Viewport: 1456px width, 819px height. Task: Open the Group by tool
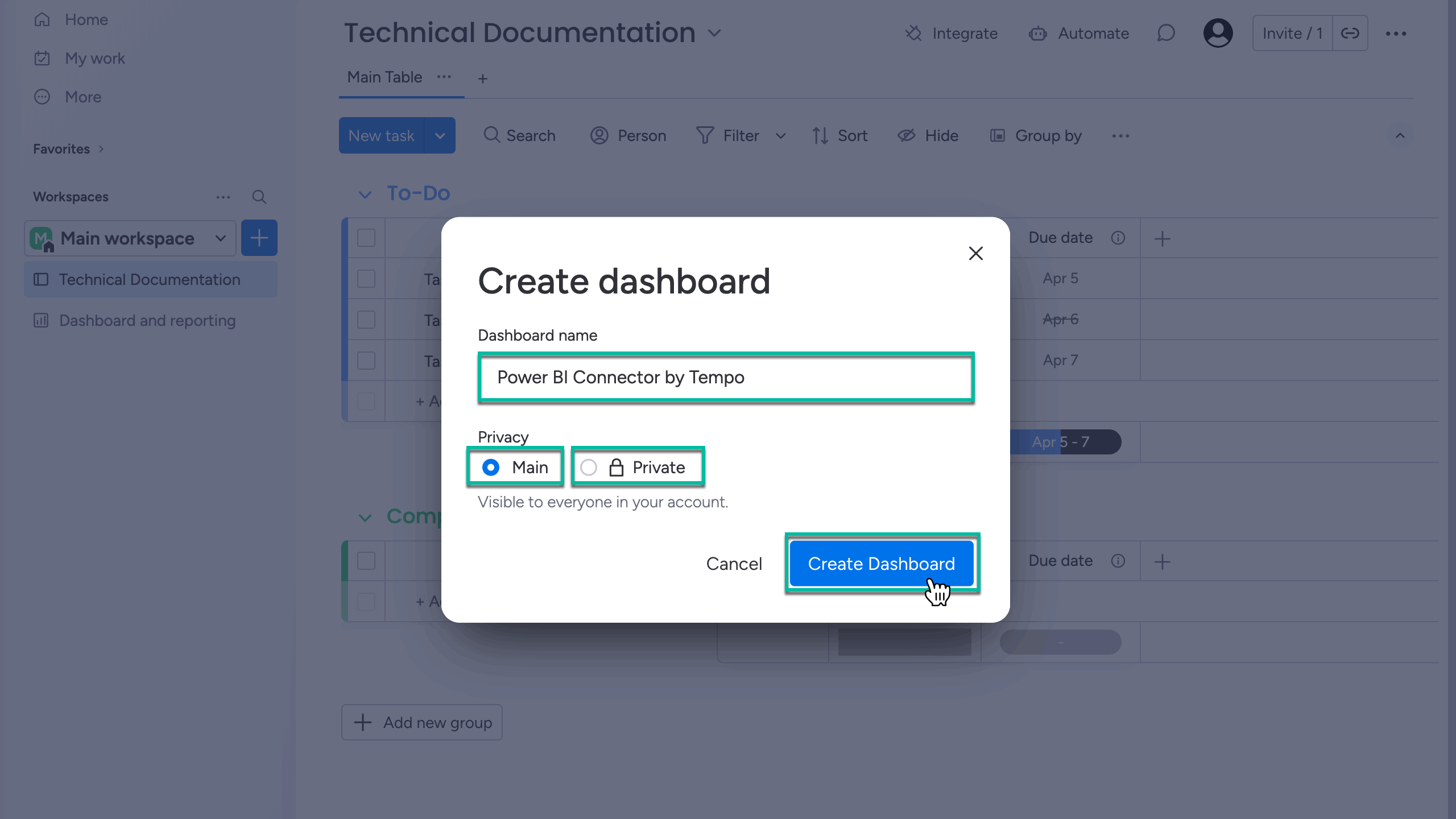coord(1035,135)
